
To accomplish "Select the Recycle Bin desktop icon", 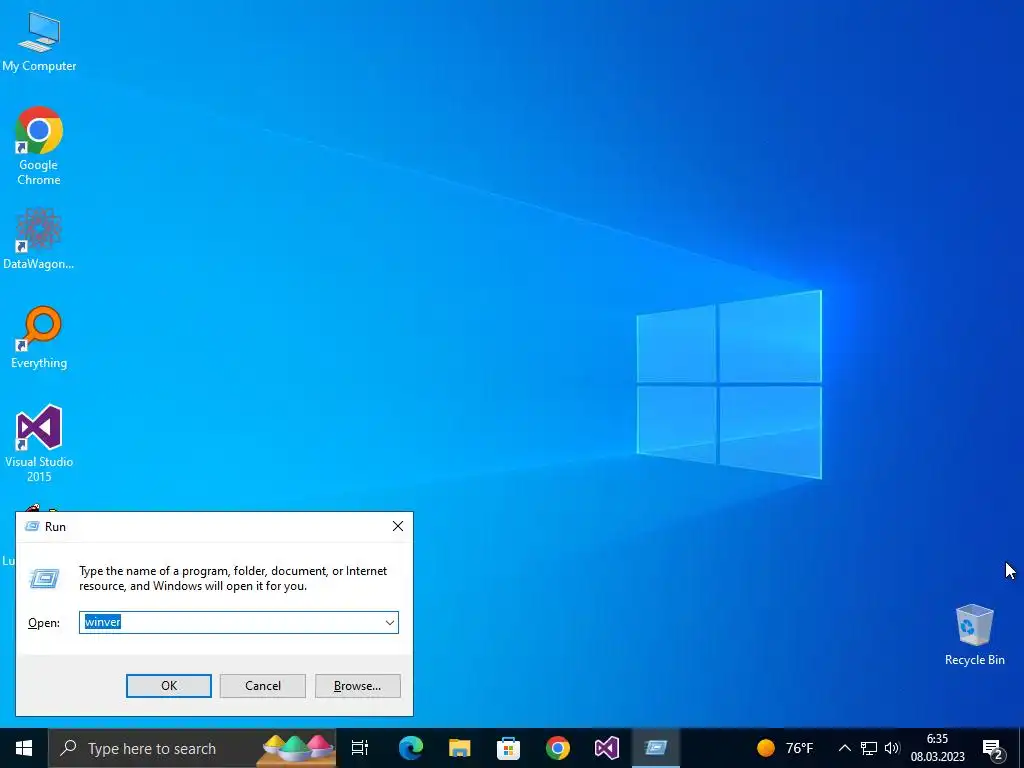I will point(974,635).
